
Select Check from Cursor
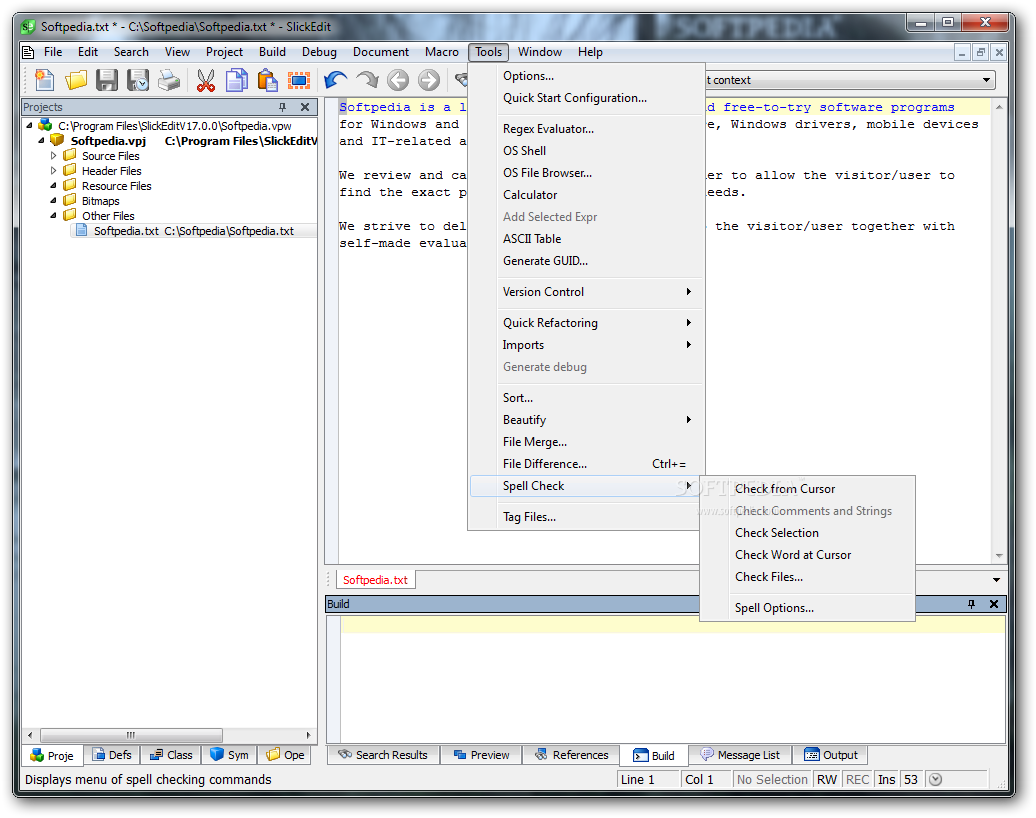pyautogui.click(x=807, y=489)
